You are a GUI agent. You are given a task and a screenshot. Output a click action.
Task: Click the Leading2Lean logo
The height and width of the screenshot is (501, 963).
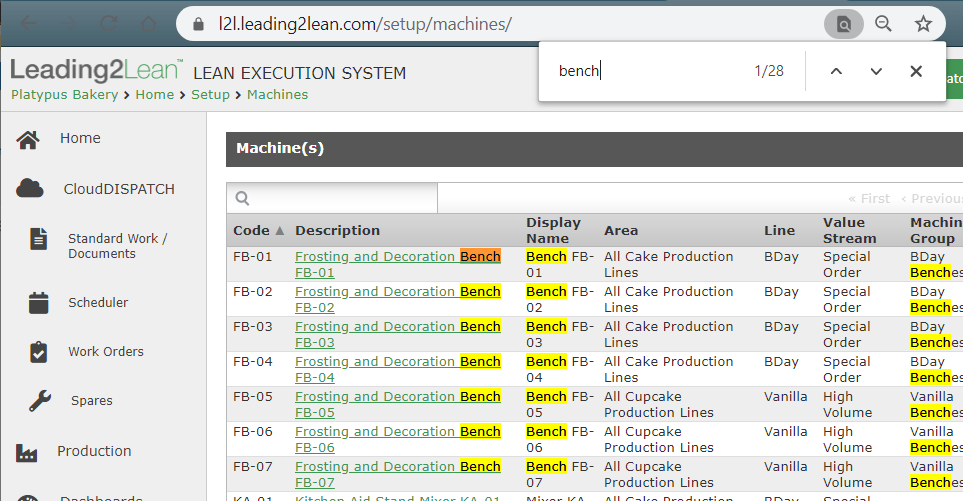[x=97, y=70]
